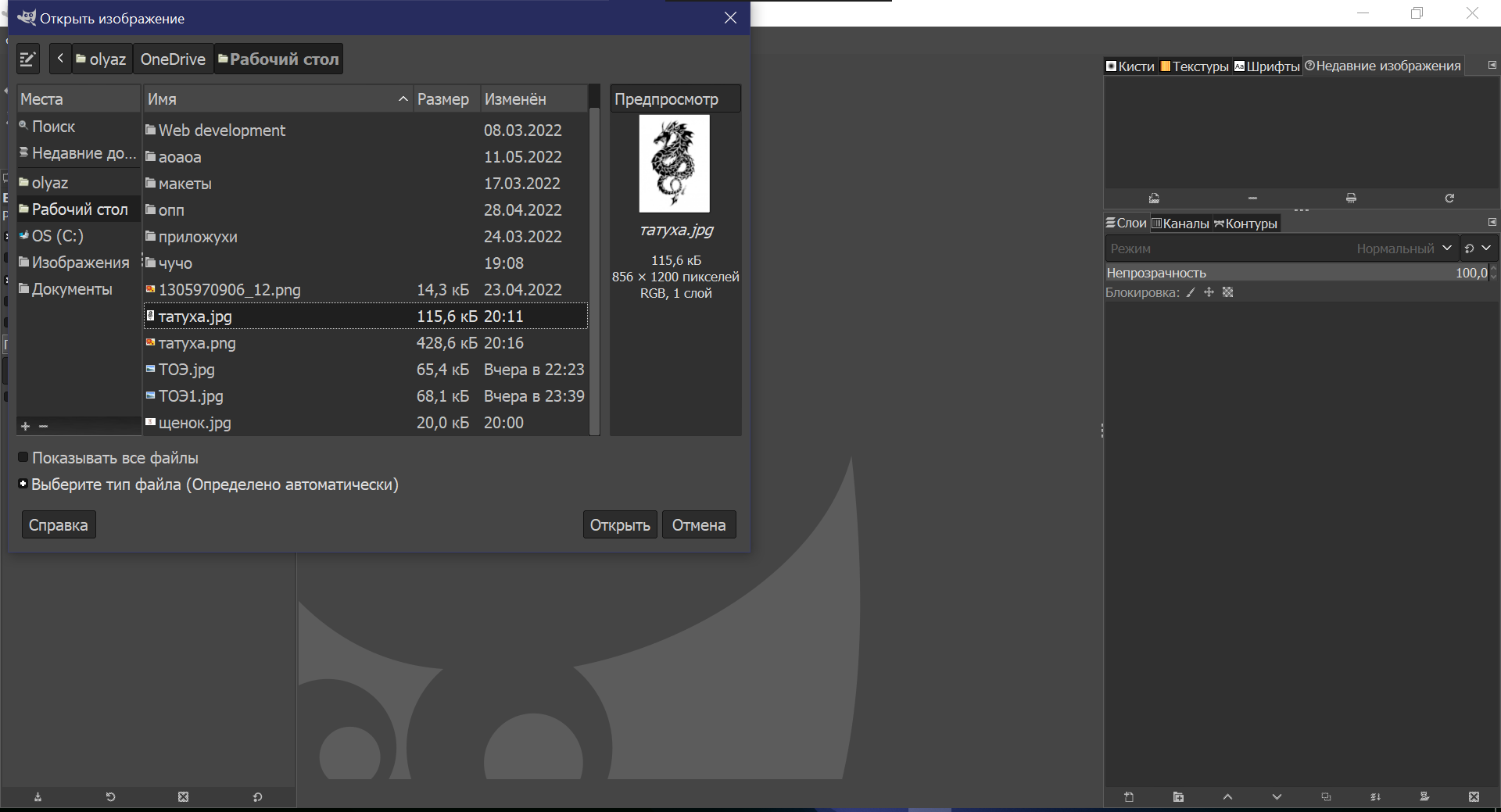Image resolution: width=1501 pixels, height=812 pixels.
Task: Sort files by 'Размер' column header
Action: point(446,99)
